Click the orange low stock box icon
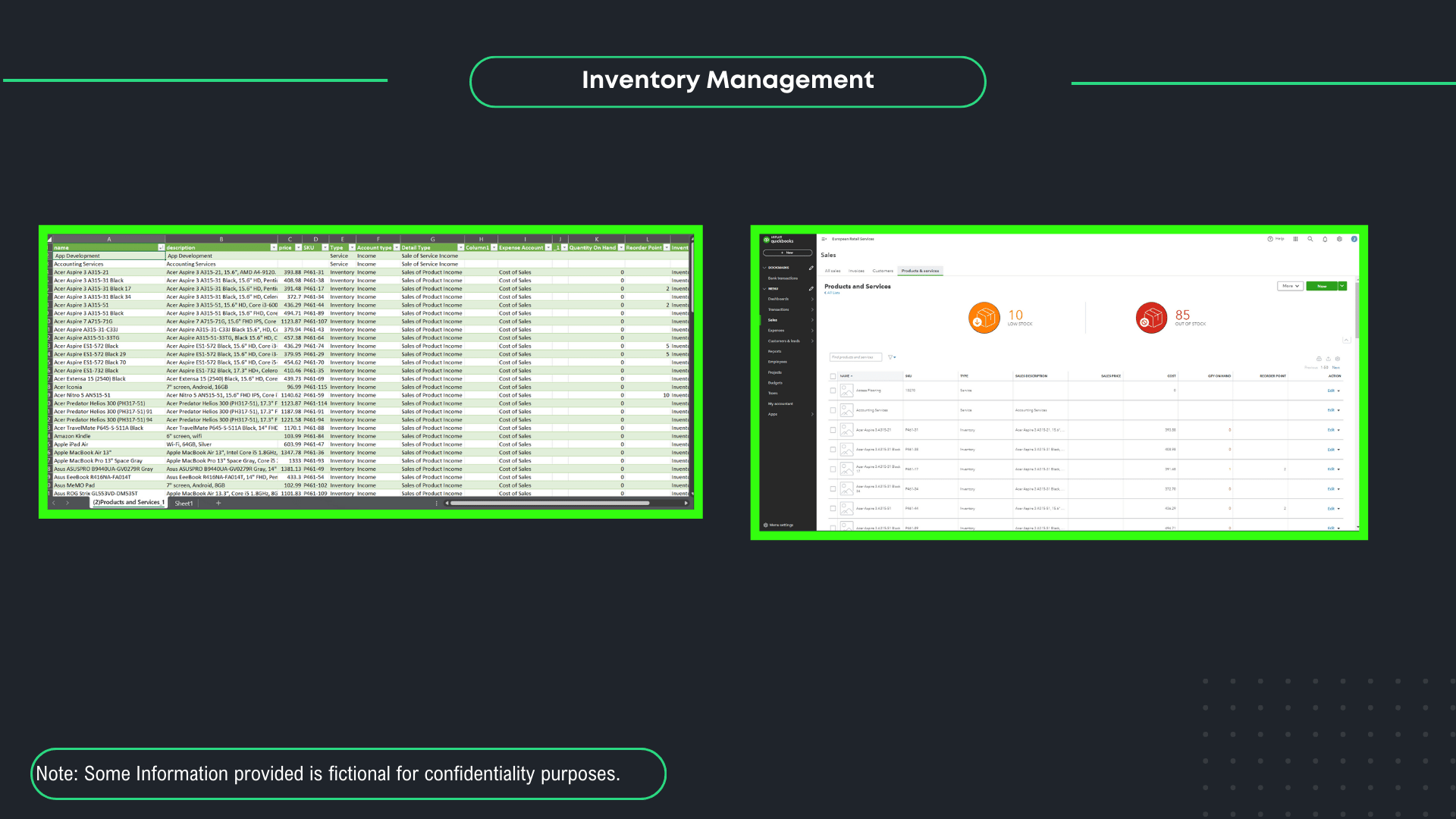Viewport: 1456px width, 819px height. coord(984,318)
